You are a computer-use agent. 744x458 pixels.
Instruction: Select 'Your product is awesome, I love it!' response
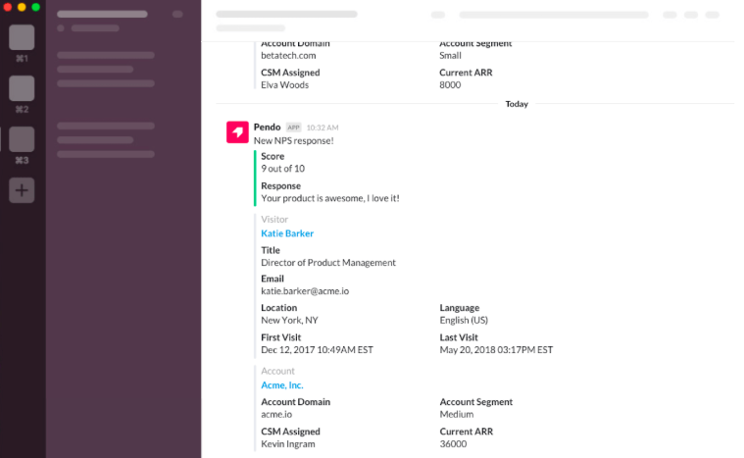pos(330,198)
